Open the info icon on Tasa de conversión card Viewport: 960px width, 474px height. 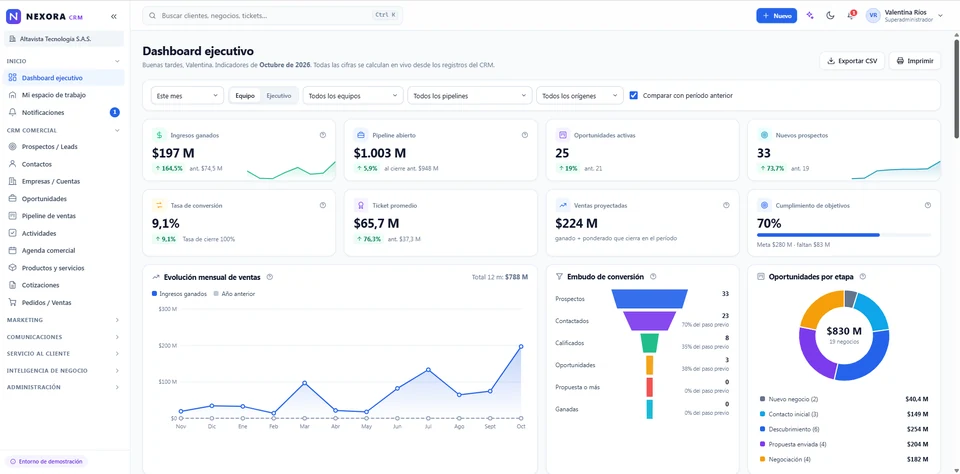coord(323,206)
